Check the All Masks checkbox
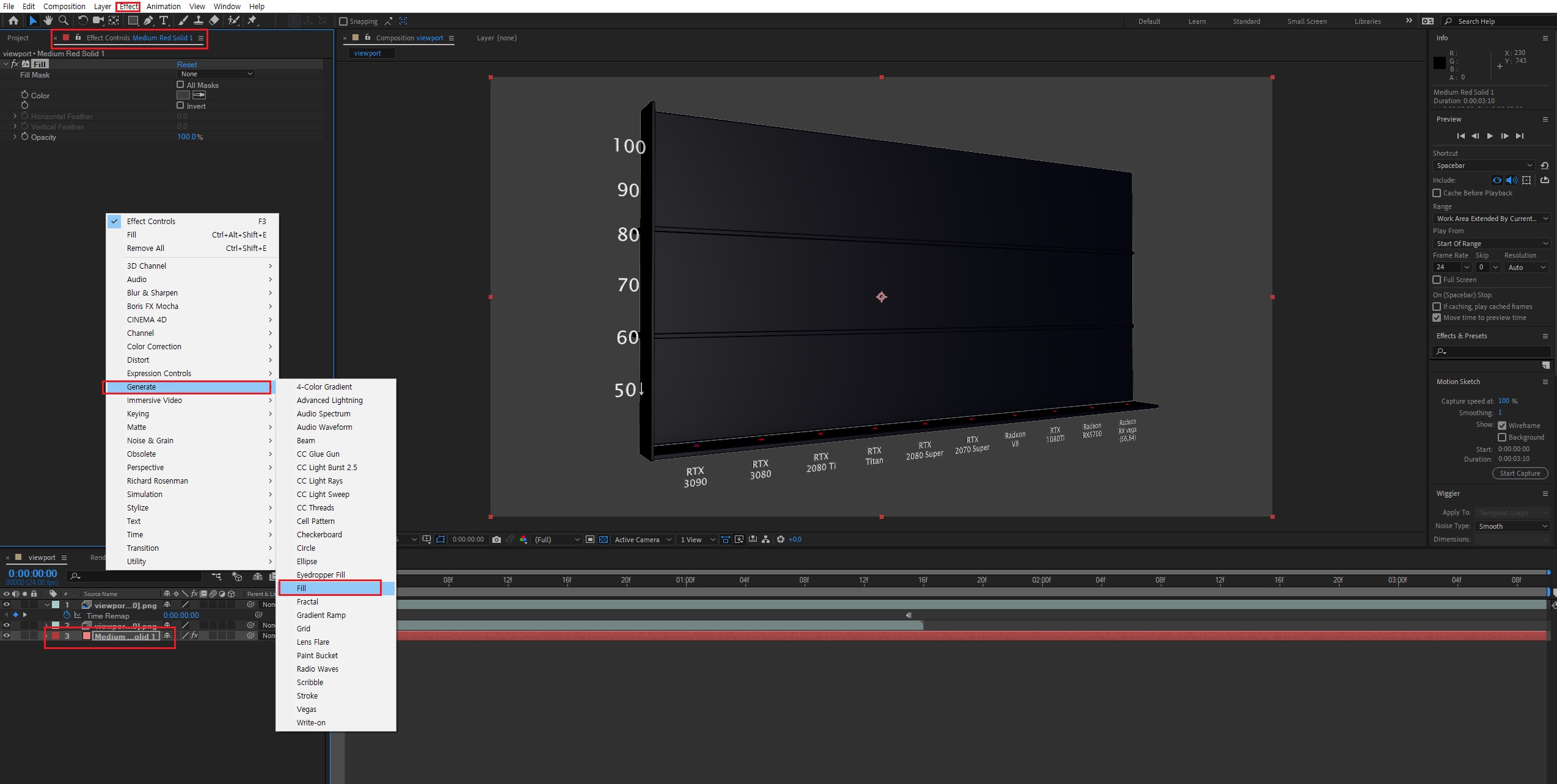The image size is (1557, 784). (x=180, y=85)
